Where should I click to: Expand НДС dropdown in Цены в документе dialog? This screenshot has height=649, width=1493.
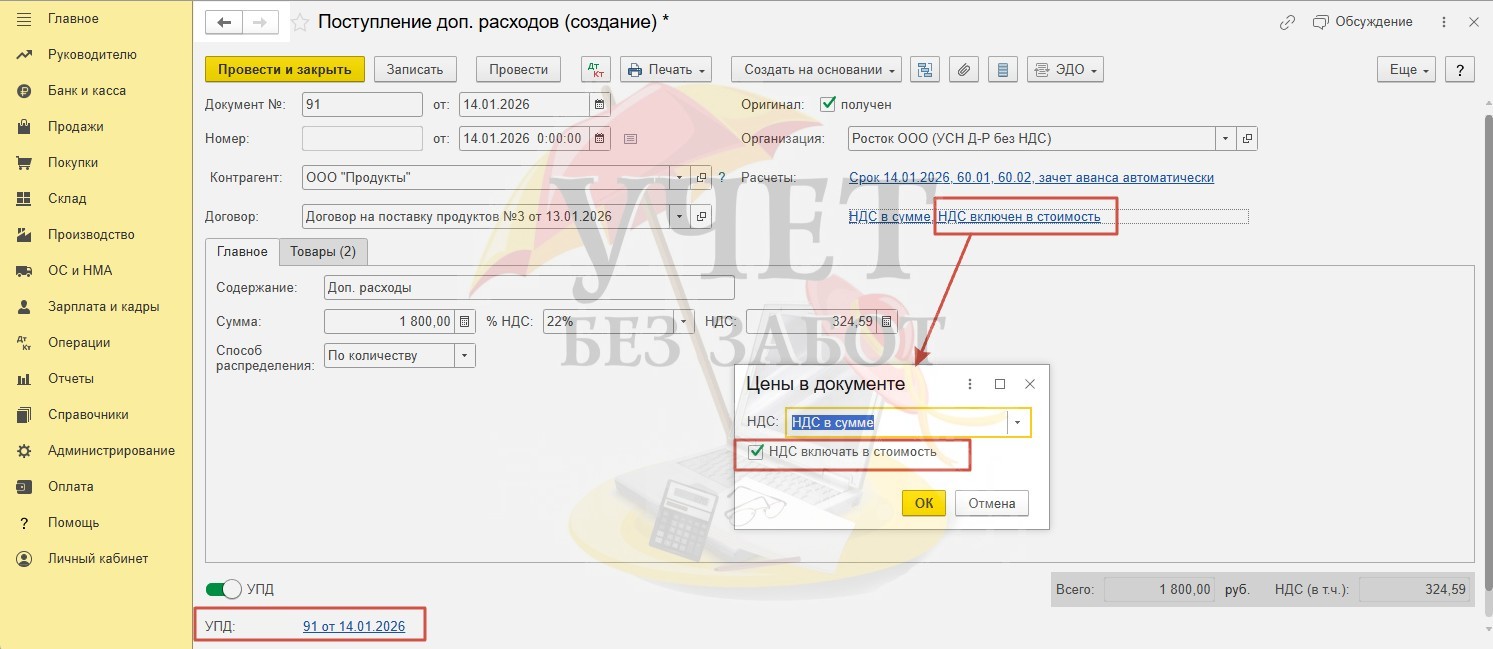(x=1018, y=423)
